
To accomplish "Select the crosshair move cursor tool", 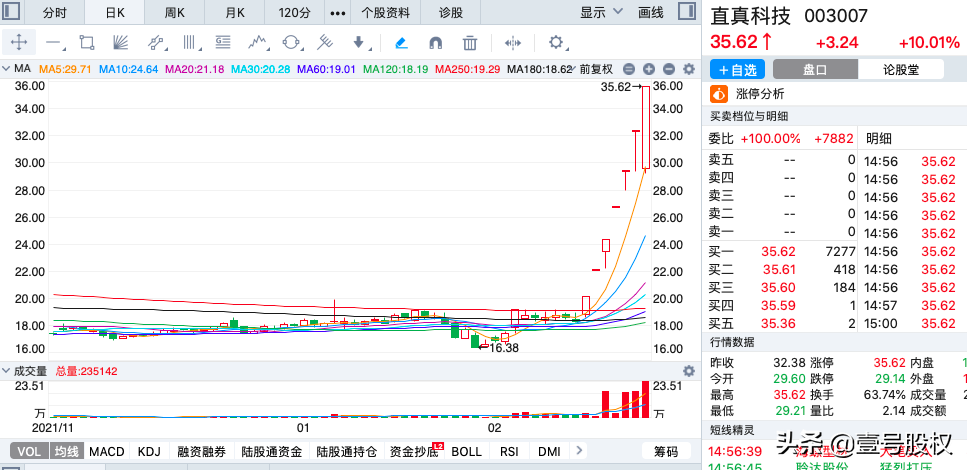I will [x=19, y=43].
